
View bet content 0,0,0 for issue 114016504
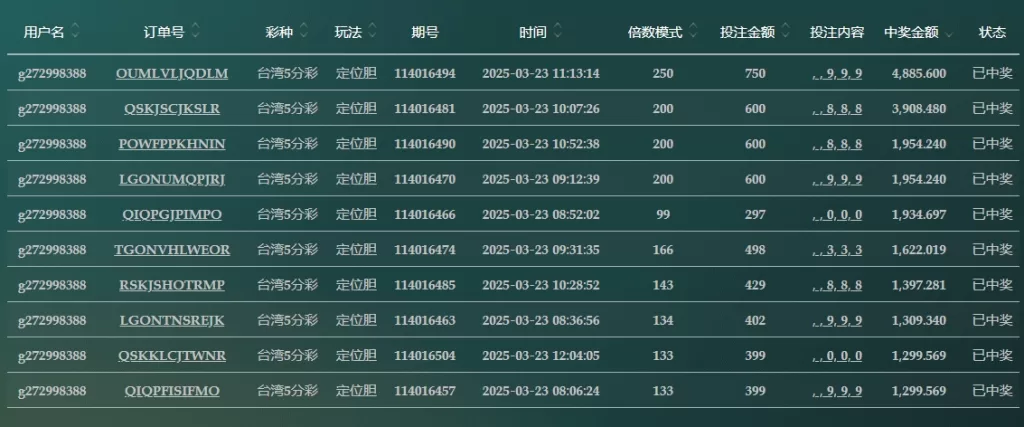point(837,356)
